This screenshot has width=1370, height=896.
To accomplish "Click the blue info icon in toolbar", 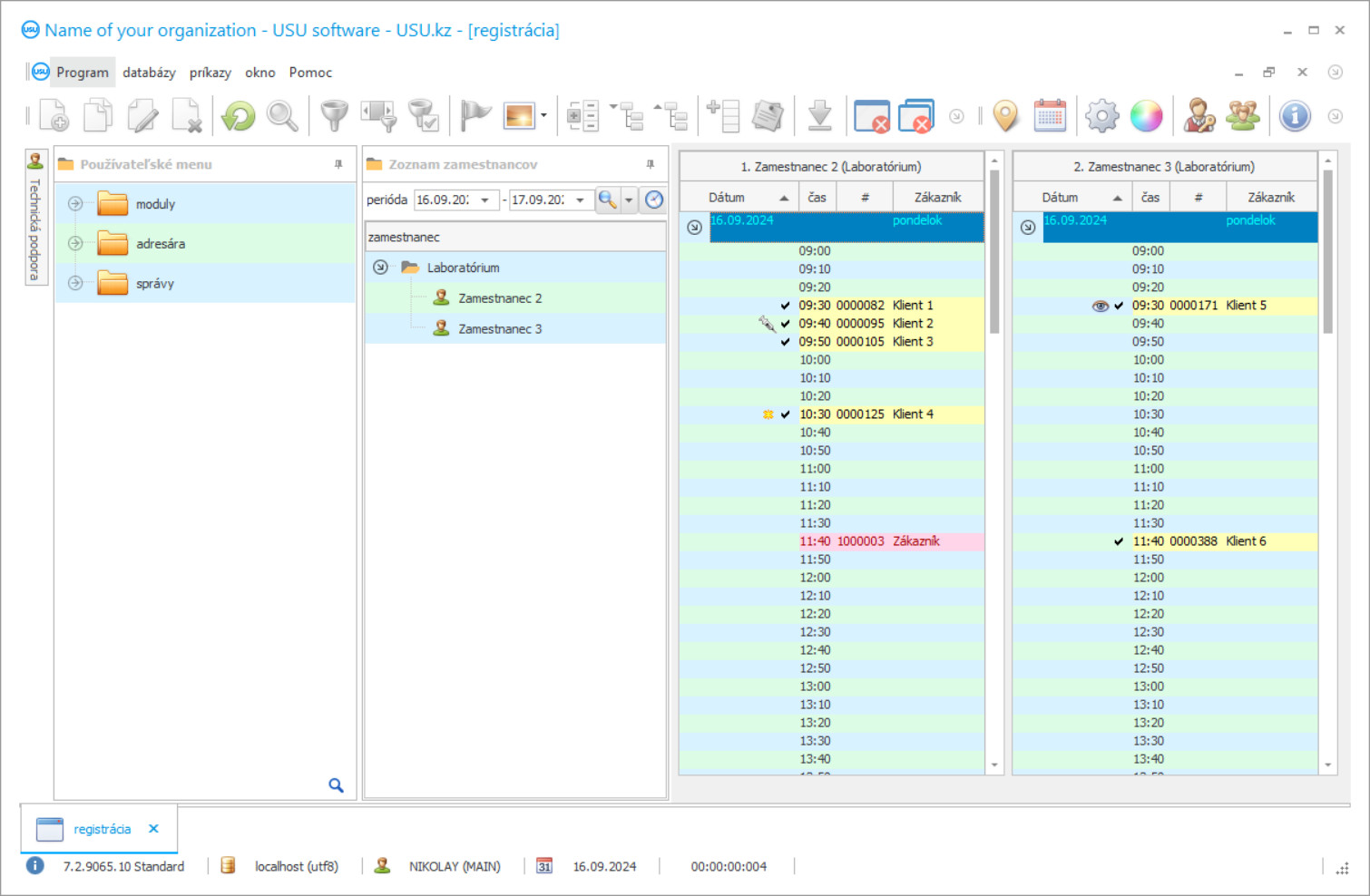I will tap(1295, 116).
